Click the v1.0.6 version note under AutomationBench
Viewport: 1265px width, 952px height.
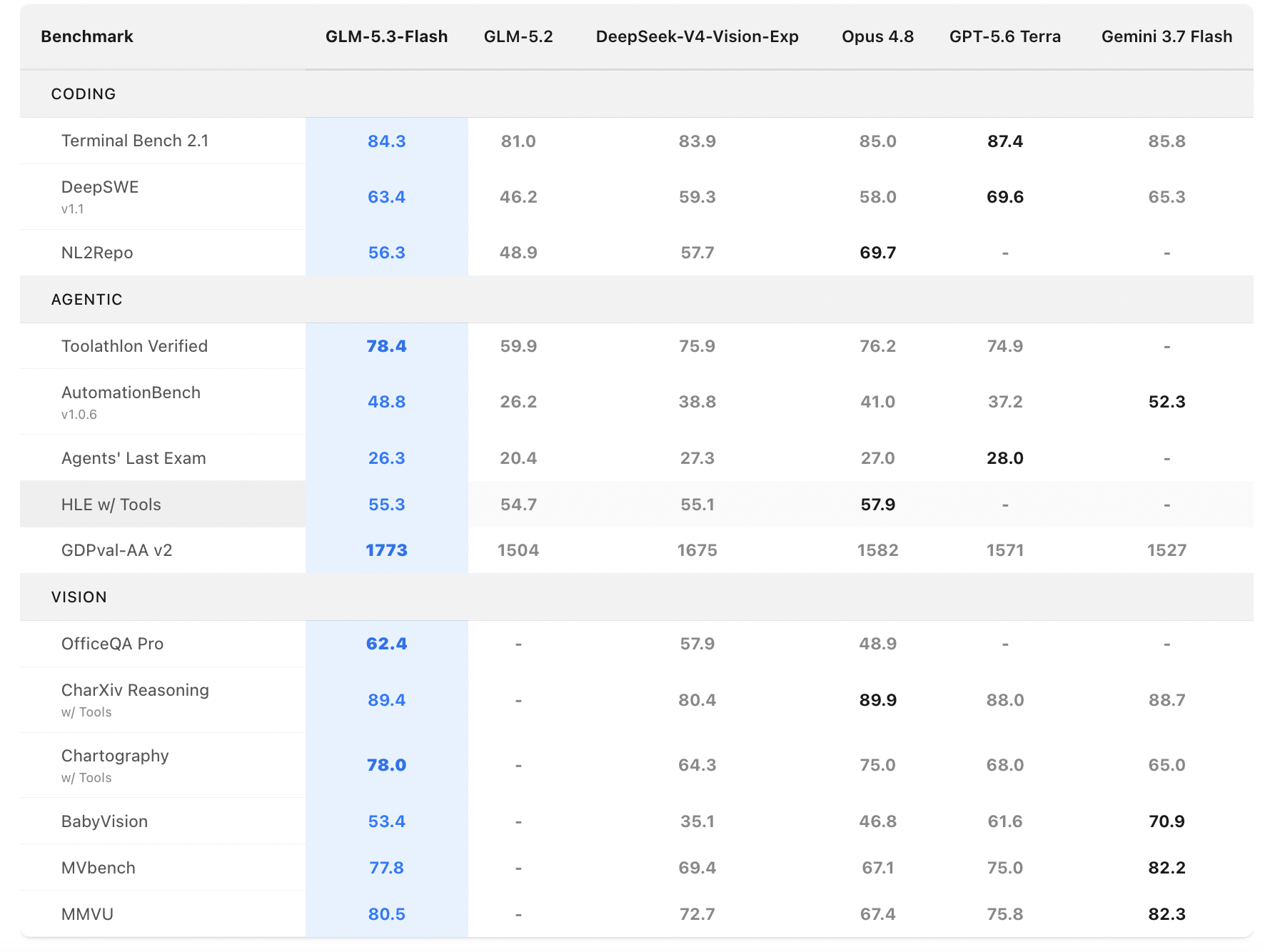click(x=79, y=415)
